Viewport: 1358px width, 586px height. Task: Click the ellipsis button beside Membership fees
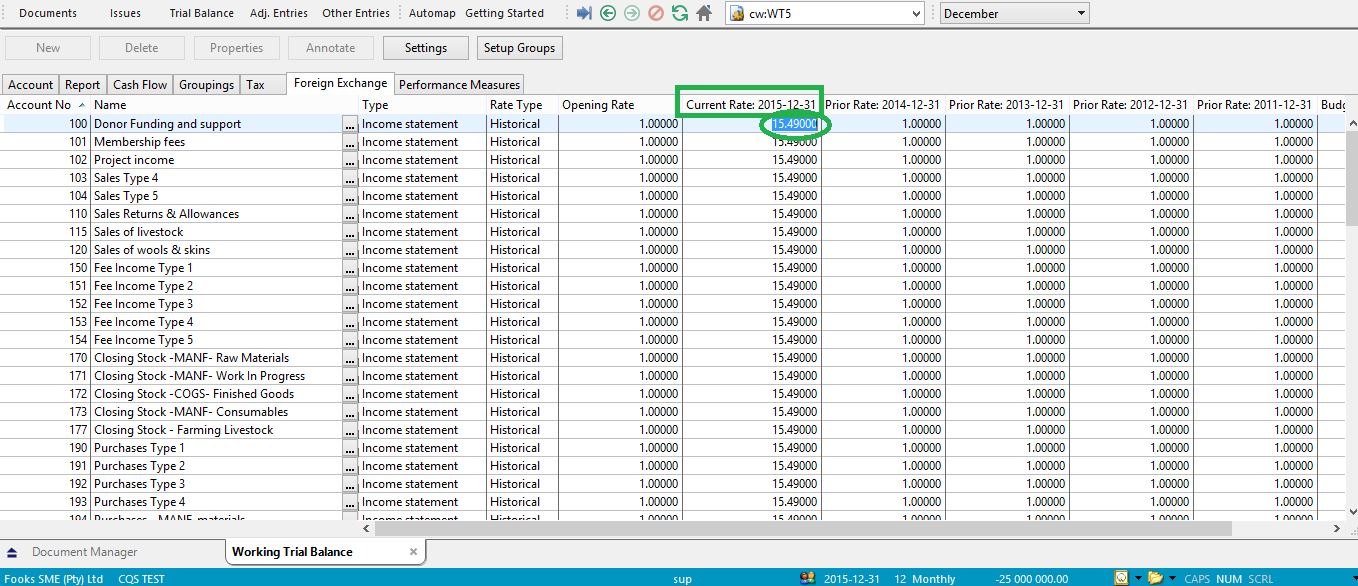click(x=350, y=143)
